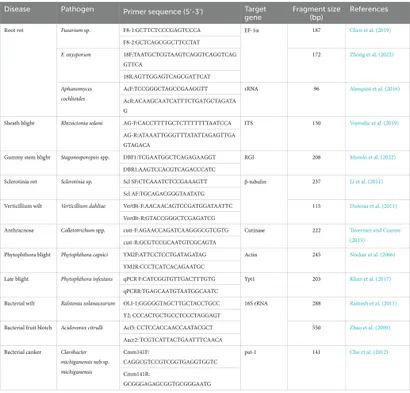Select the Root rot disease cell
Viewport: 410px width, 393px height.
tap(14, 30)
